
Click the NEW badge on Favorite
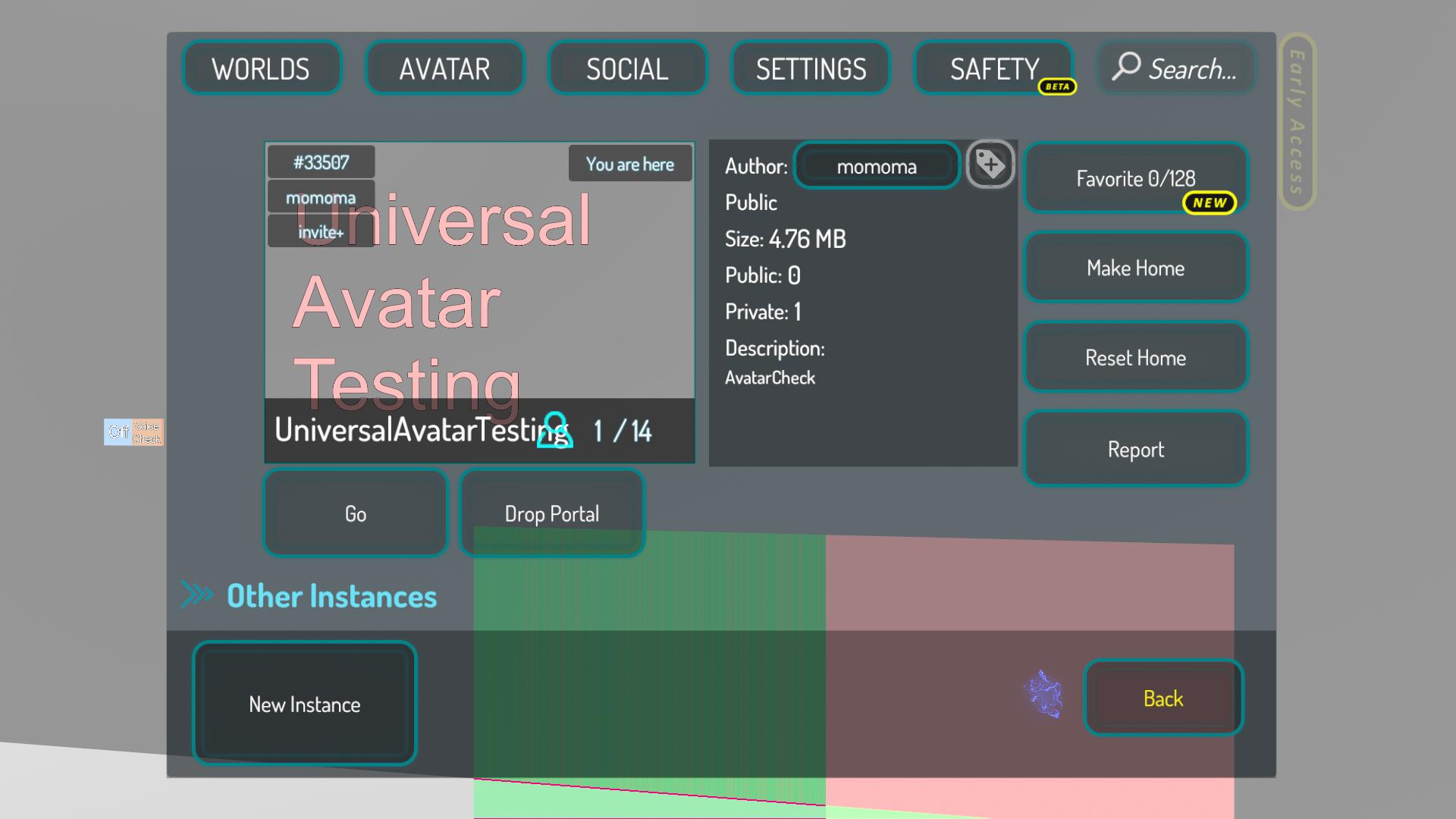pyautogui.click(x=1210, y=202)
